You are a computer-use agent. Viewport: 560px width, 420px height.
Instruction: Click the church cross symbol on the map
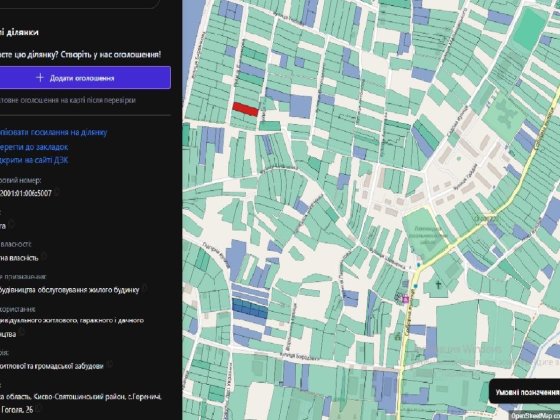click(x=438, y=285)
